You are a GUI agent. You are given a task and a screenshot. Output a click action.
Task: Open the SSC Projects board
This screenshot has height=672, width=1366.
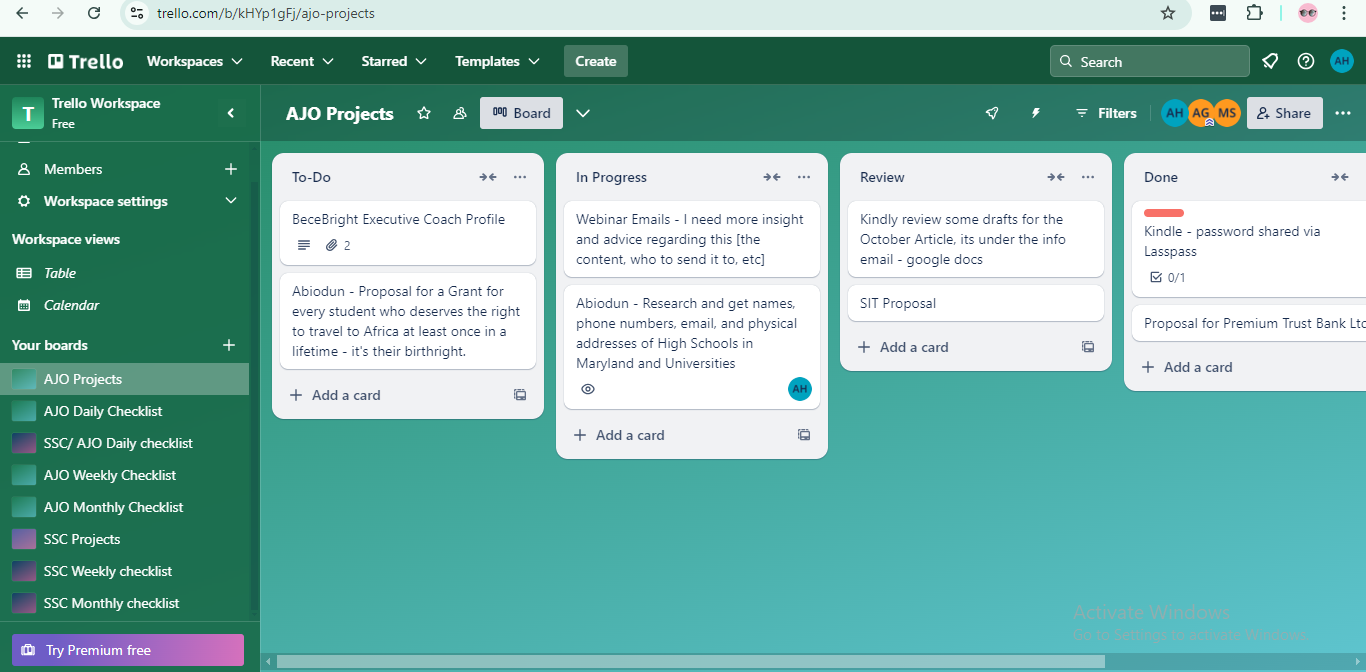[82, 539]
